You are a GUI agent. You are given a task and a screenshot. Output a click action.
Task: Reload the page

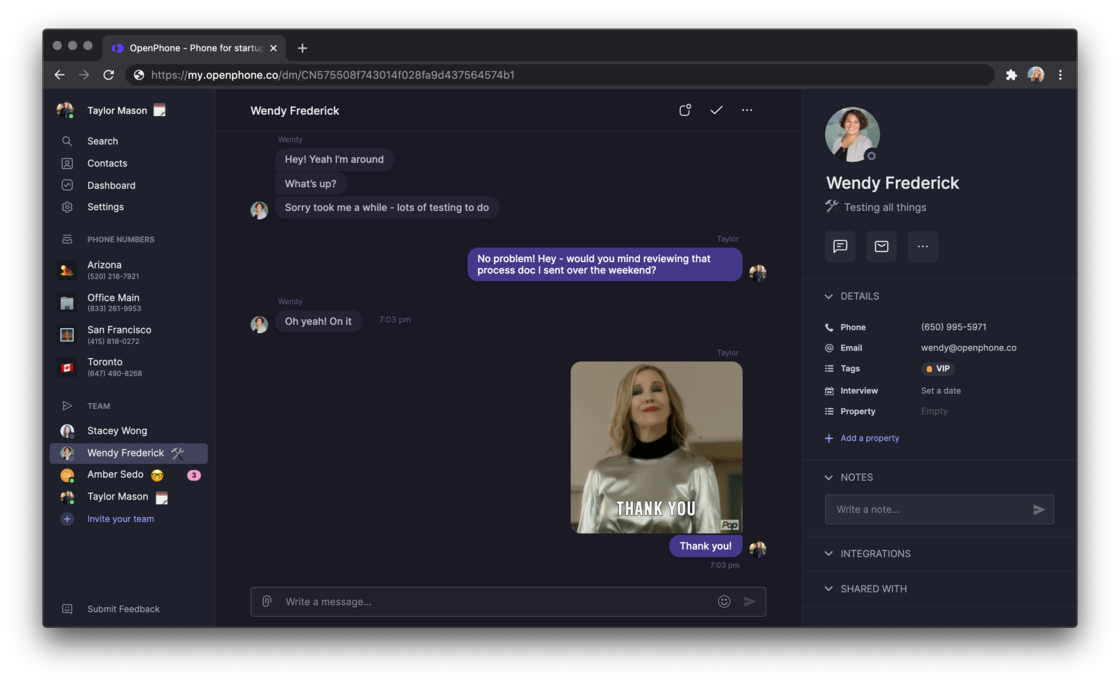click(x=109, y=75)
